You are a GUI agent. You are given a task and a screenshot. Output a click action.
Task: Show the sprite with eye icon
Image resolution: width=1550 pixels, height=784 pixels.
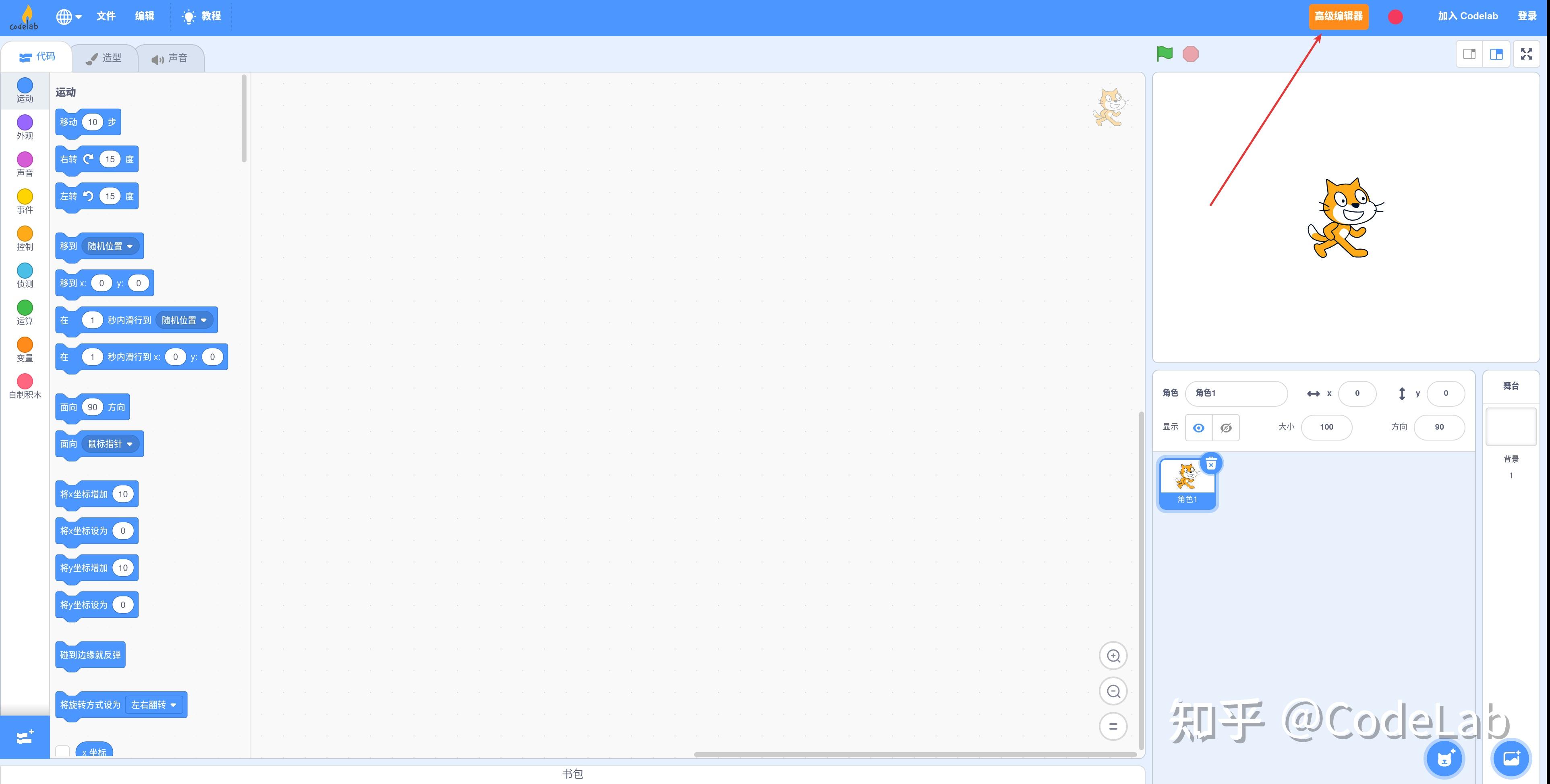(x=1198, y=428)
